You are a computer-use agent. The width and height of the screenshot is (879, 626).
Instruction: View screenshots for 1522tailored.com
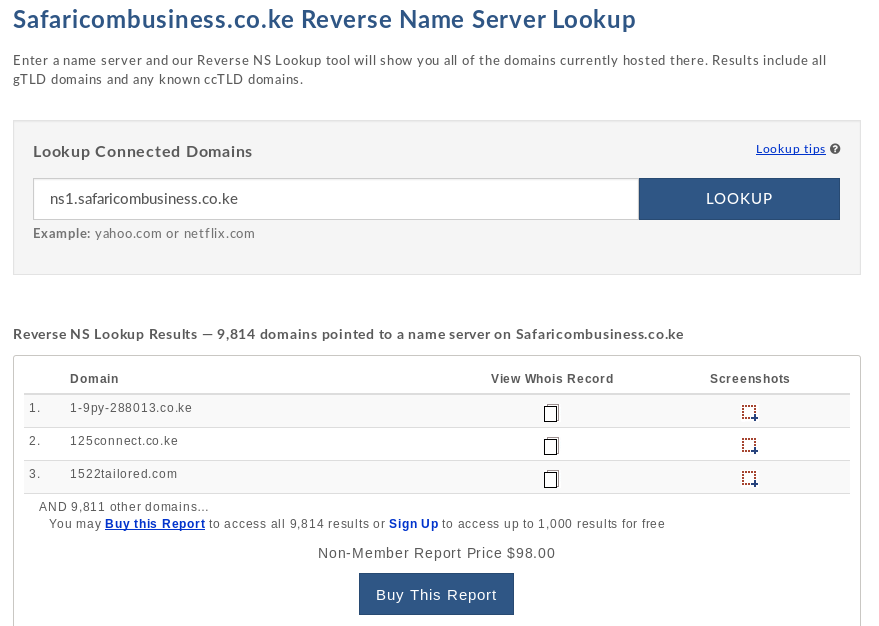click(x=750, y=479)
